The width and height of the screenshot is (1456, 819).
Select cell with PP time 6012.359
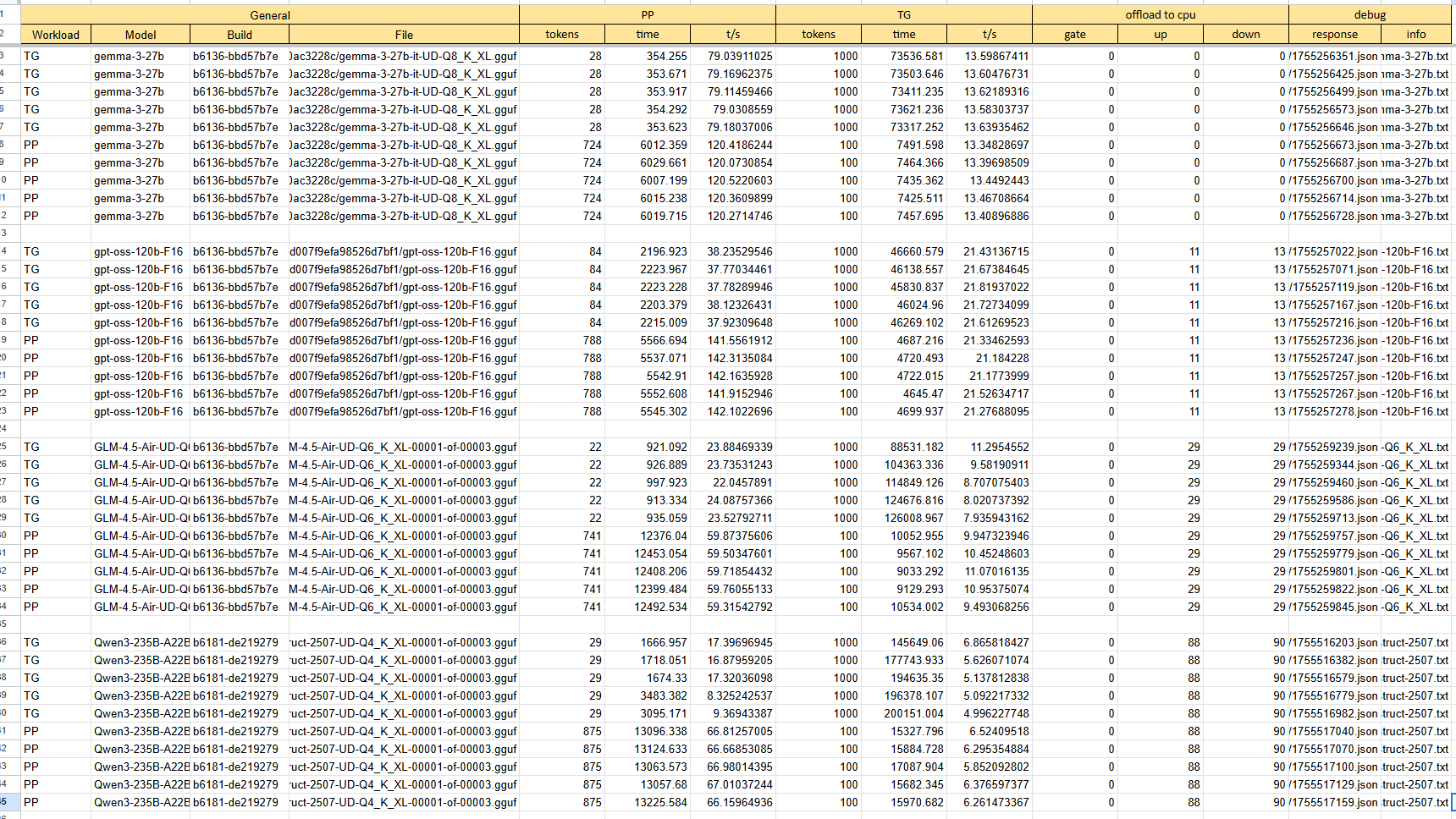[x=648, y=145]
